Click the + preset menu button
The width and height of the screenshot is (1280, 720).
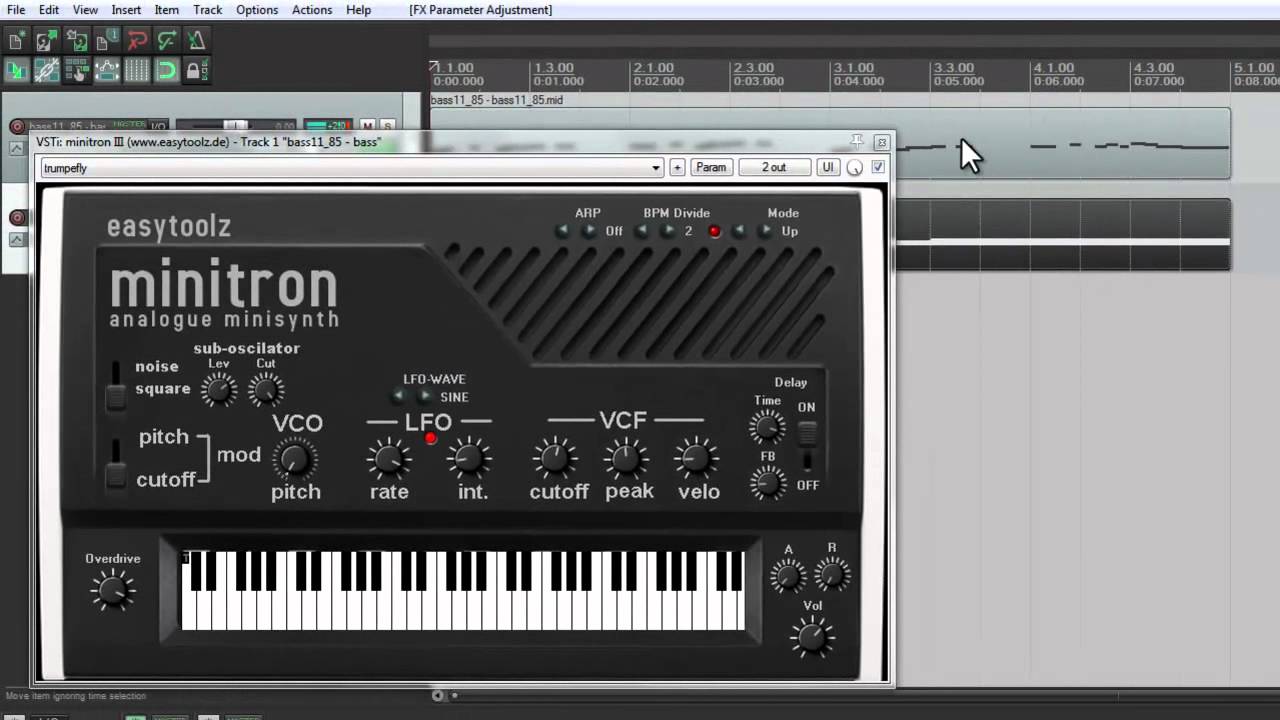pyautogui.click(x=677, y=167)
